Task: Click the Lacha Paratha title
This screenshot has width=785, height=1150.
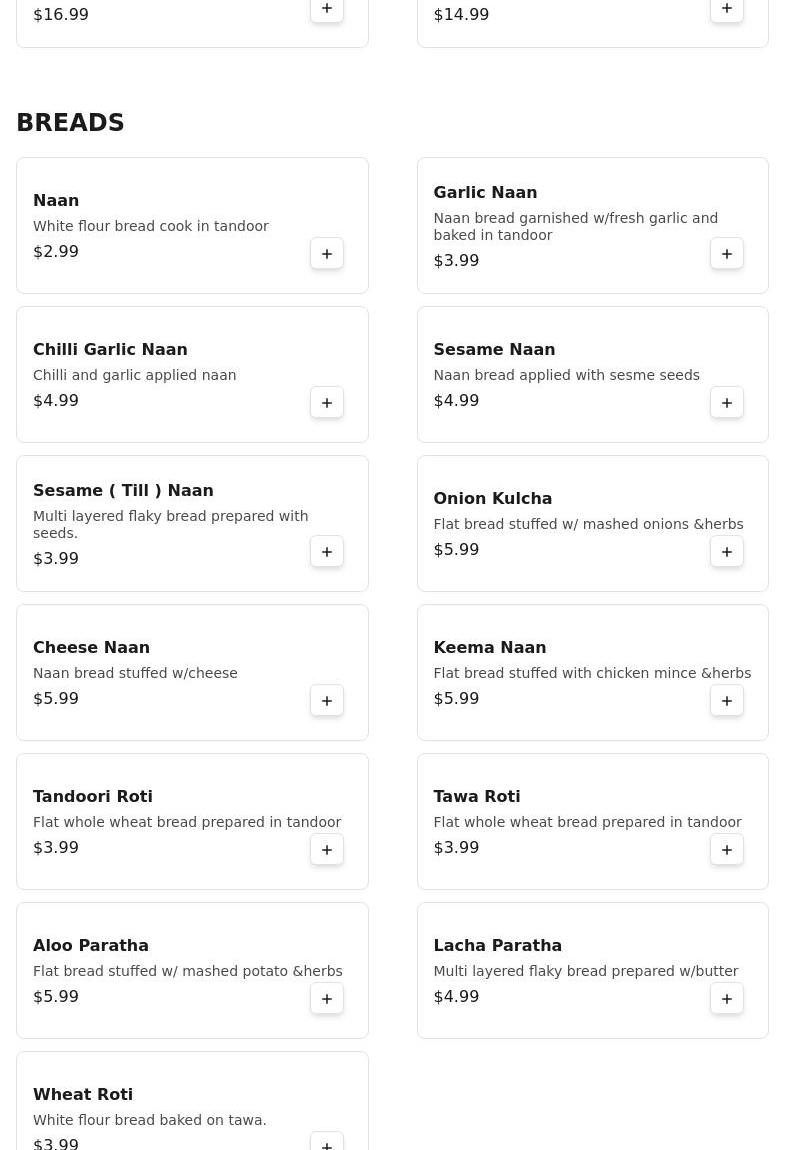Action: click(497, 945)
